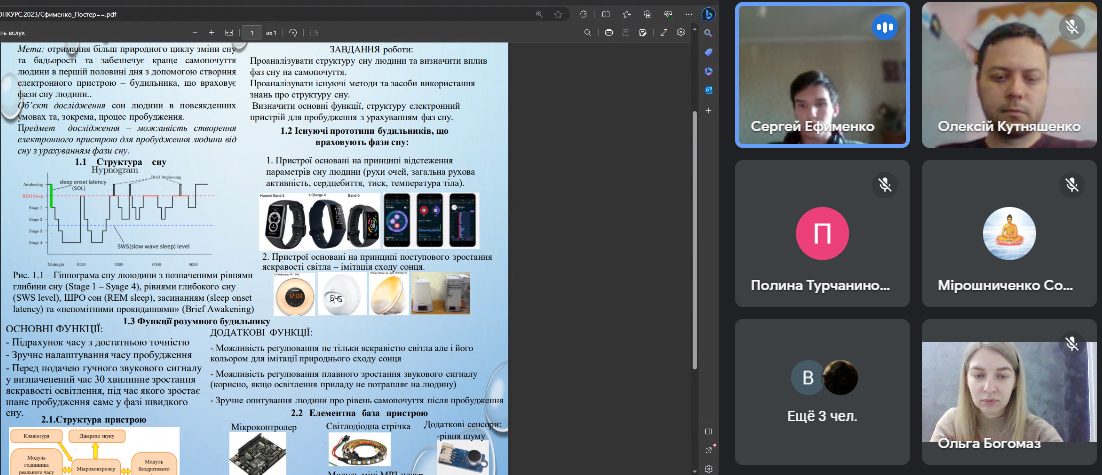Open Bing Copilot sidebar icon
The width and height of the screenshot is (1102, 475).
click(x=708, y=13)
